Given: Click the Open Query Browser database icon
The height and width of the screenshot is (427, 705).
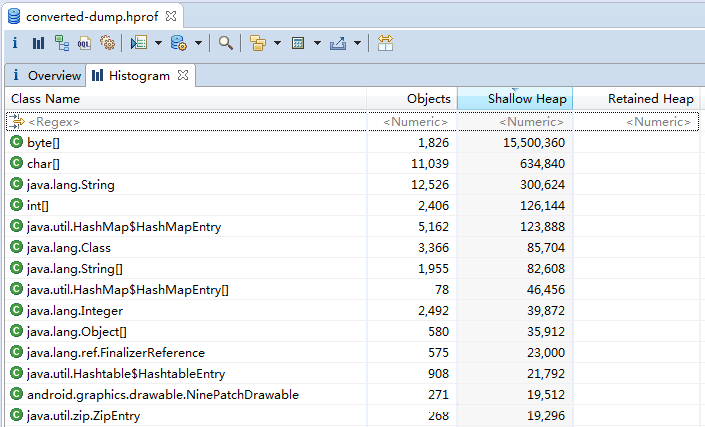Looking at the screenshot, I should click(x=178, y=43).
